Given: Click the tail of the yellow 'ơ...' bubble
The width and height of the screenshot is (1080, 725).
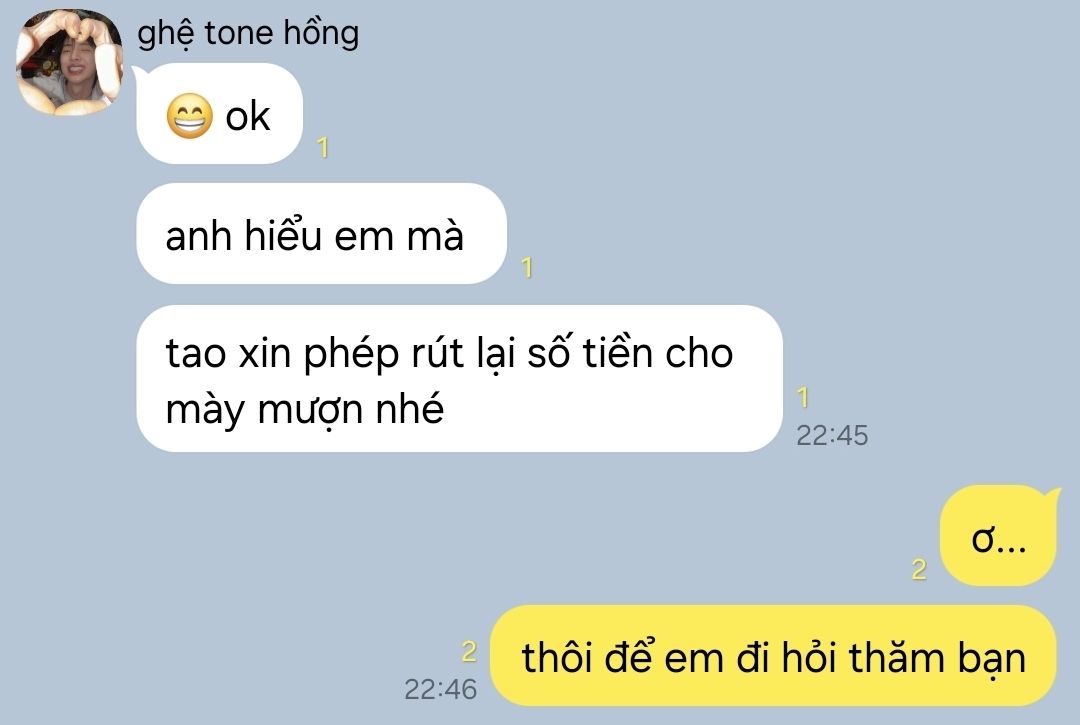Looking at the screenshot, I should coord(1052,494).
